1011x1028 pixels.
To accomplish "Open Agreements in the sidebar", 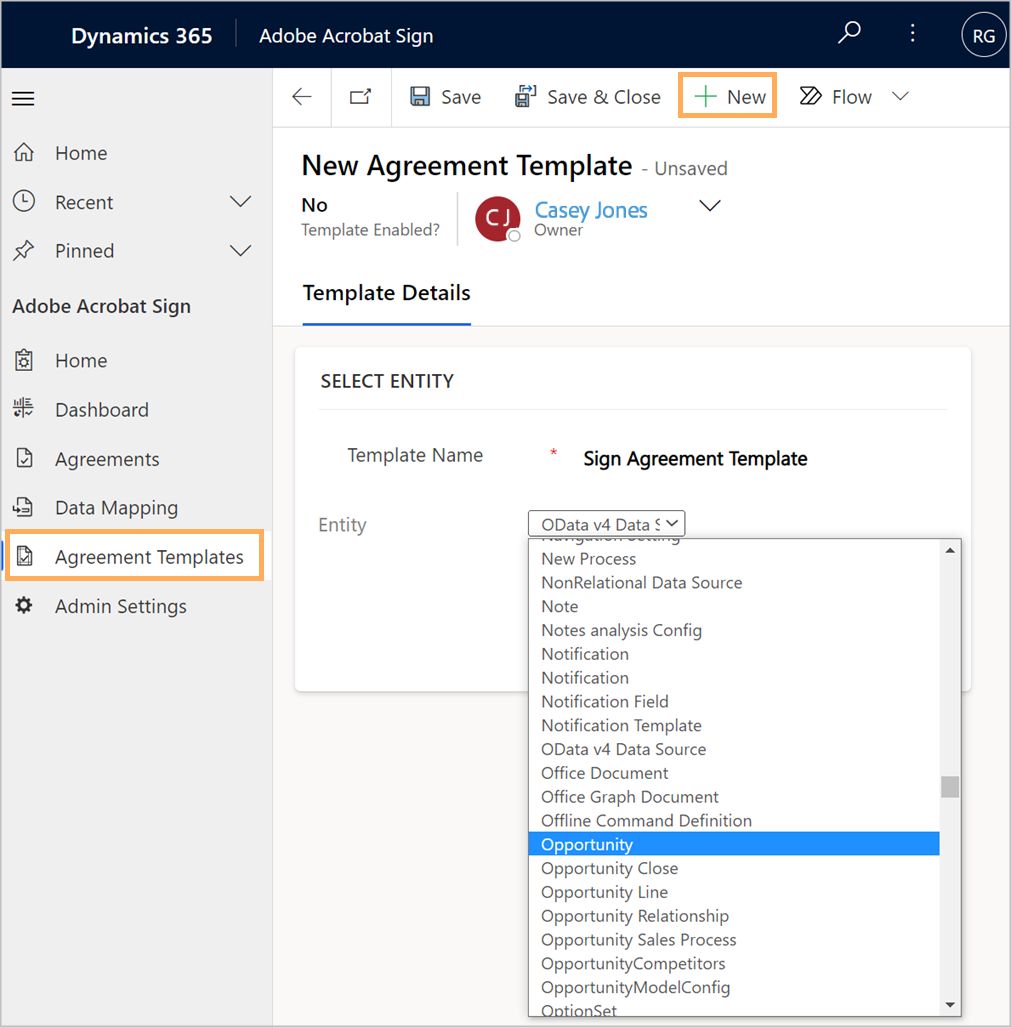I will (107, 459).
